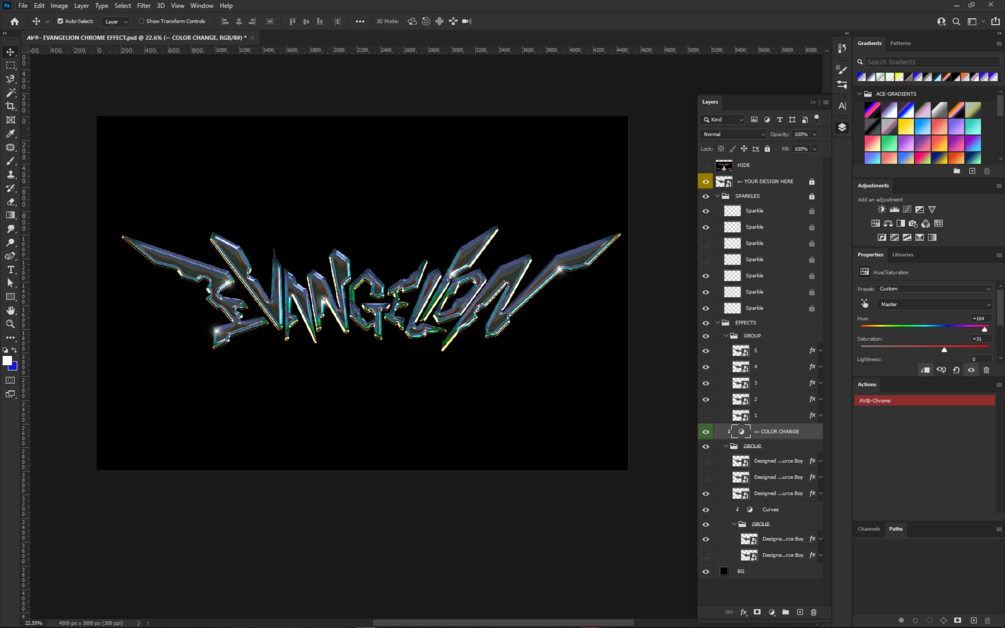Viewport: 1005px width, 628px height.
Task: Open the 3D menu
Action: pos(161,5)
